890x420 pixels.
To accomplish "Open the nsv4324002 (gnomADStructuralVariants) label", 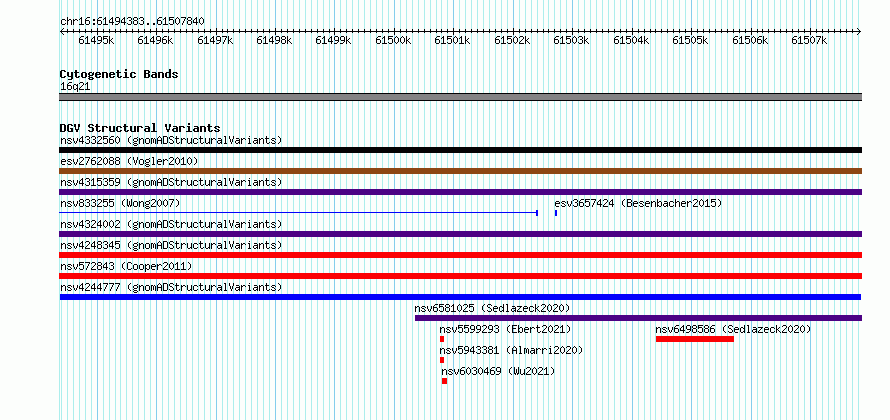I will tap(171, 224).
